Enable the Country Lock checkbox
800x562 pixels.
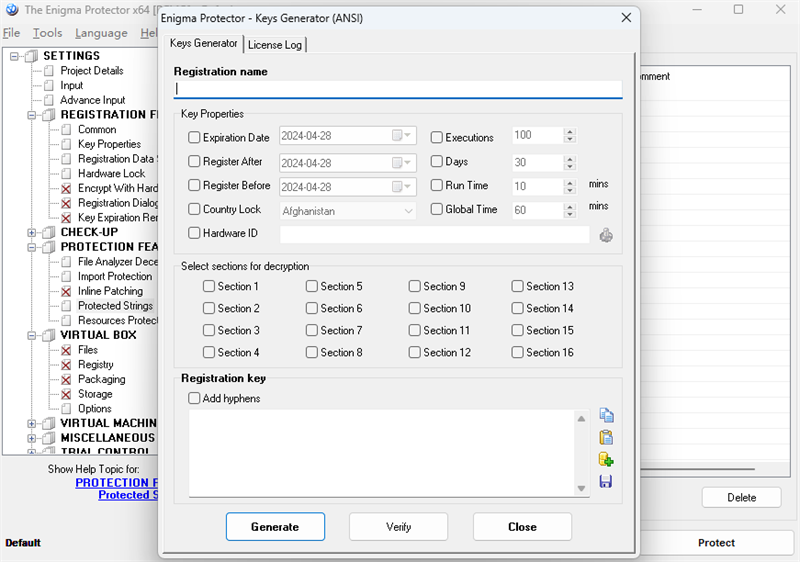[194, 209]
